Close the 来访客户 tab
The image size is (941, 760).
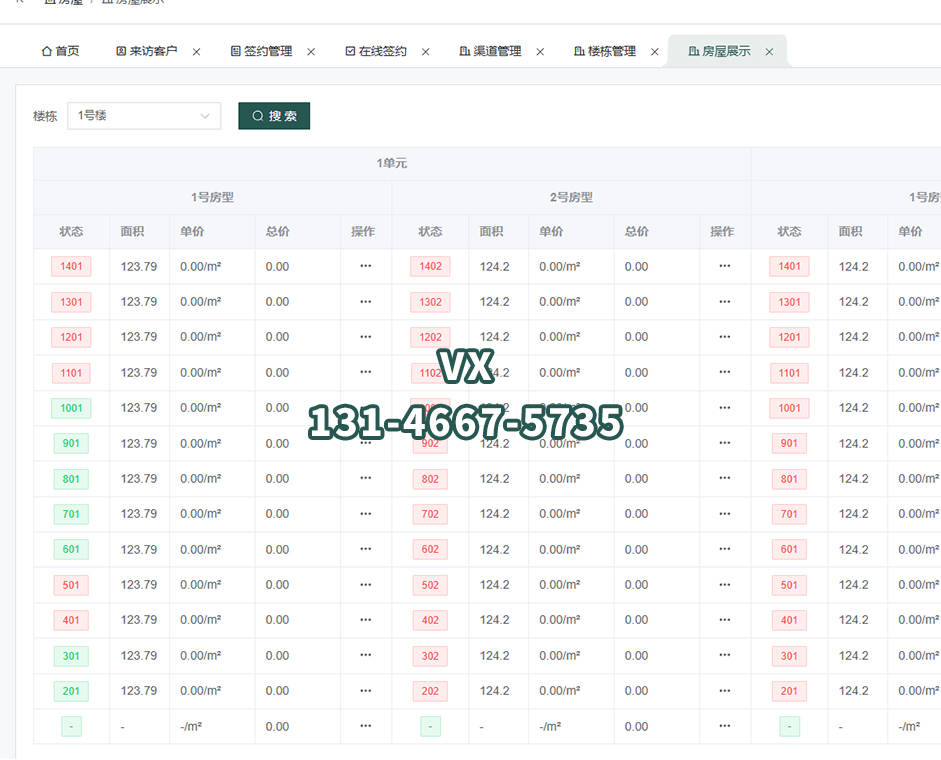click(x=196, y=52)
